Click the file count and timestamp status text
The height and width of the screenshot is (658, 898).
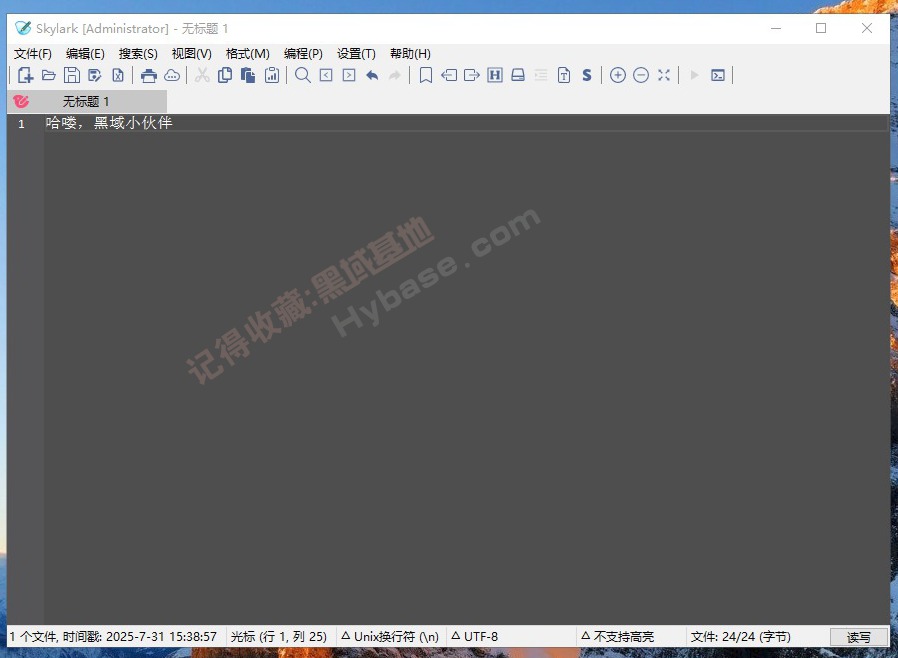pos(113,637)
